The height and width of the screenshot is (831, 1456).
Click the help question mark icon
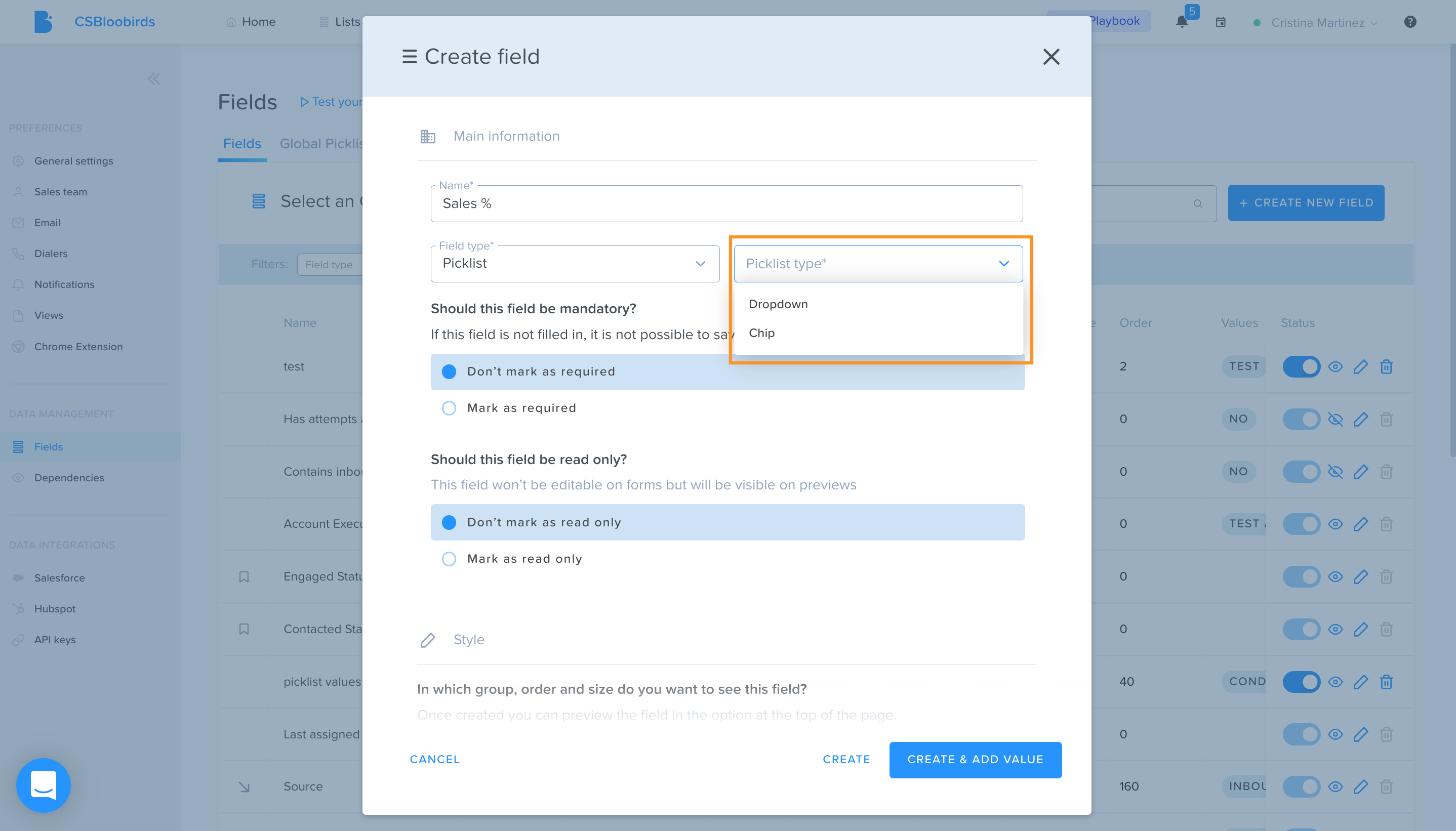[x=1410, y=22]
